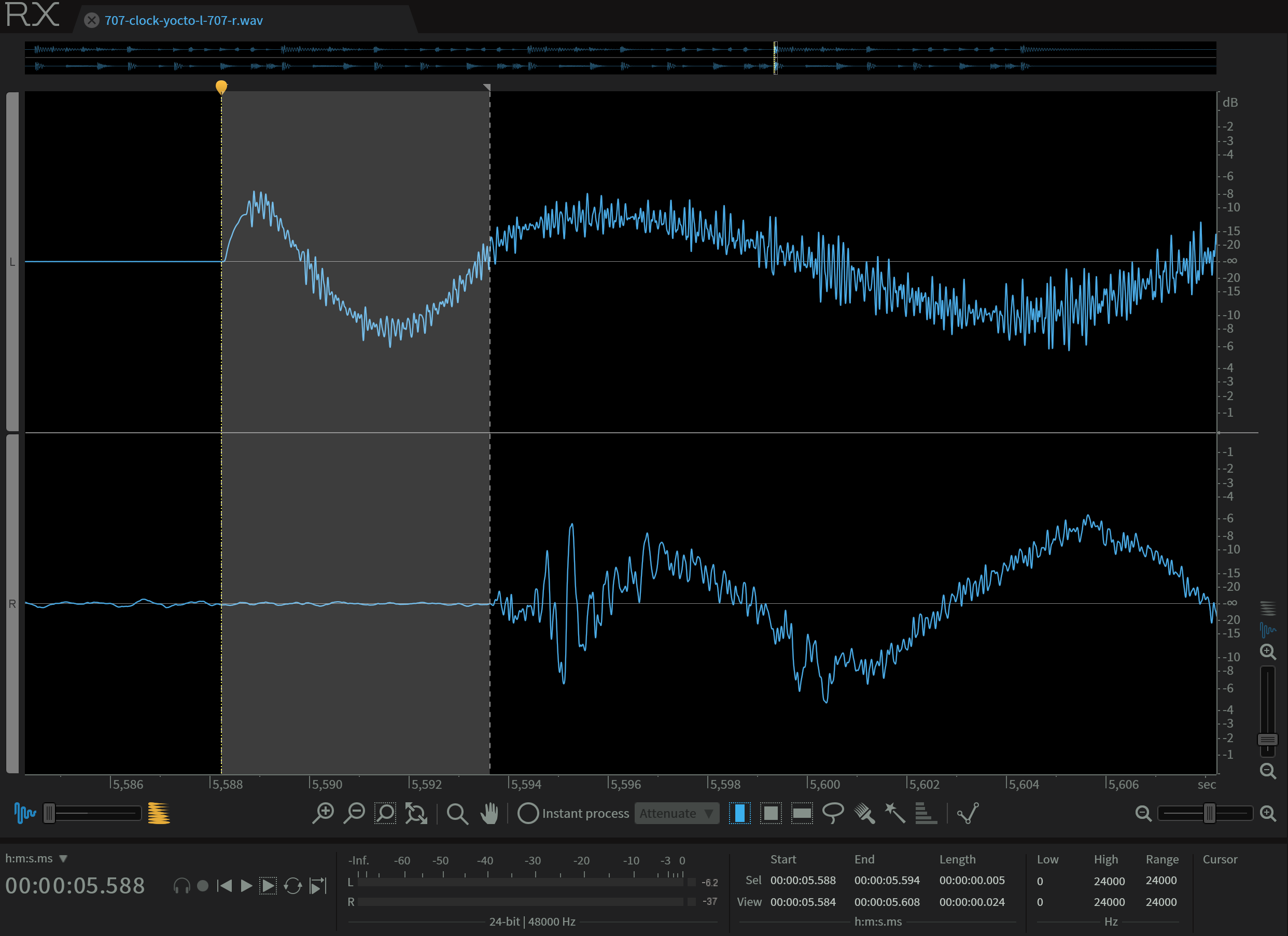The height and width of the screenshot is (936, 1288).
Task: Click the view end time 00:00:05.608
Action: coord(887,902)
